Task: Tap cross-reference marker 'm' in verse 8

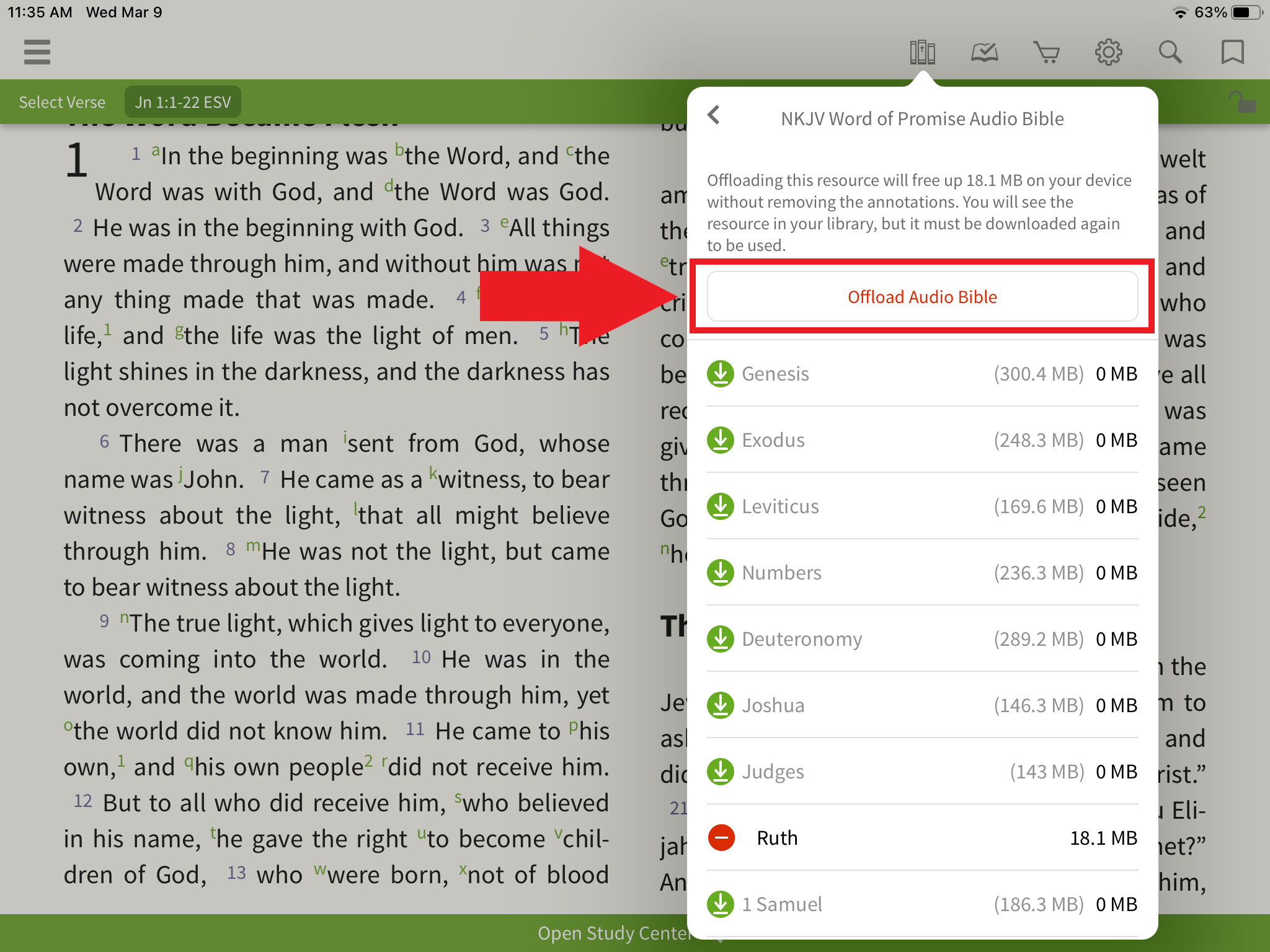Action: pyautogui.click(x=253, y=546)
